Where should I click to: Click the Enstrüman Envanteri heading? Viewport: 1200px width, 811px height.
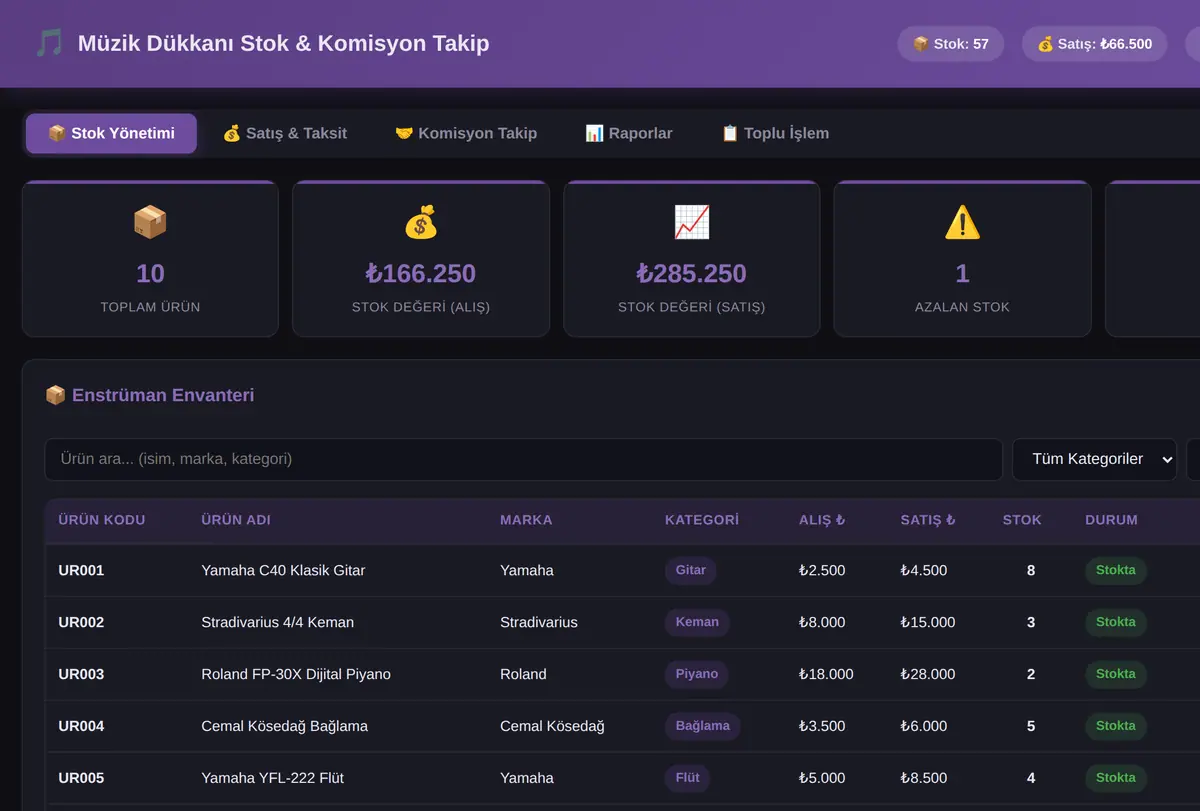coord(150,395)
